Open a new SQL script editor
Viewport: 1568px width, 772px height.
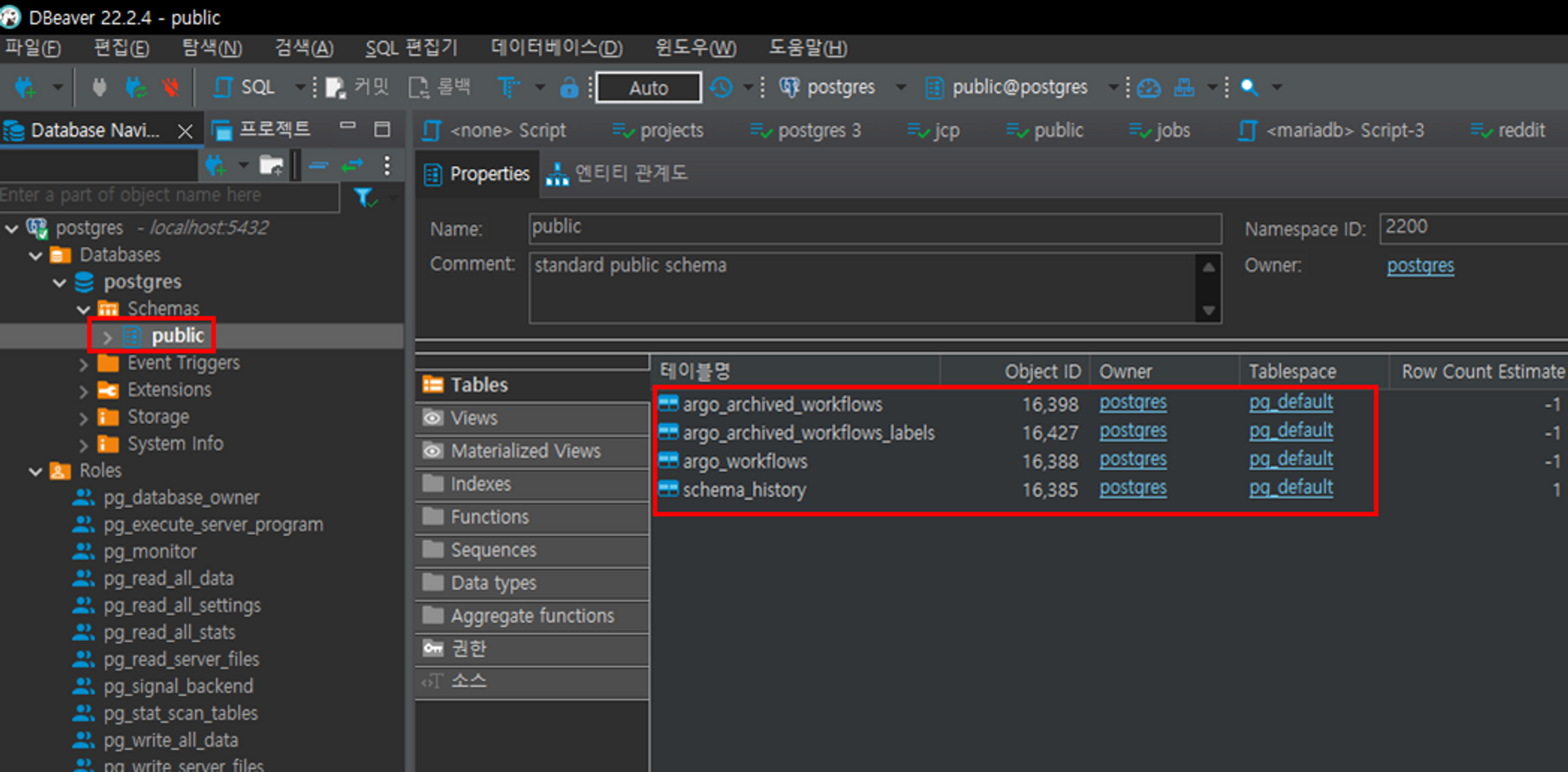click(x=244, y=87)
